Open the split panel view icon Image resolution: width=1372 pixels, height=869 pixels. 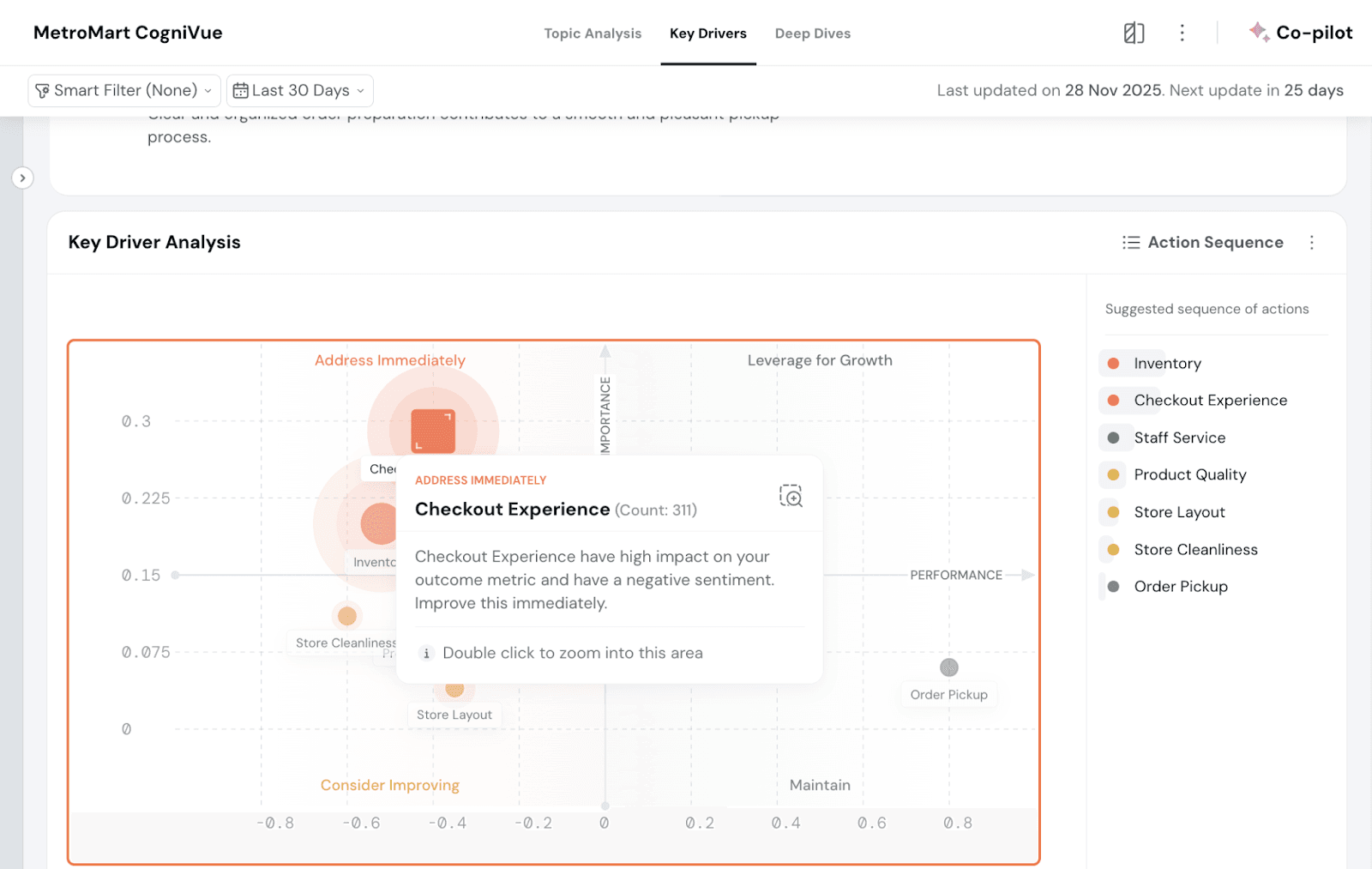[x=1134, y=33]
